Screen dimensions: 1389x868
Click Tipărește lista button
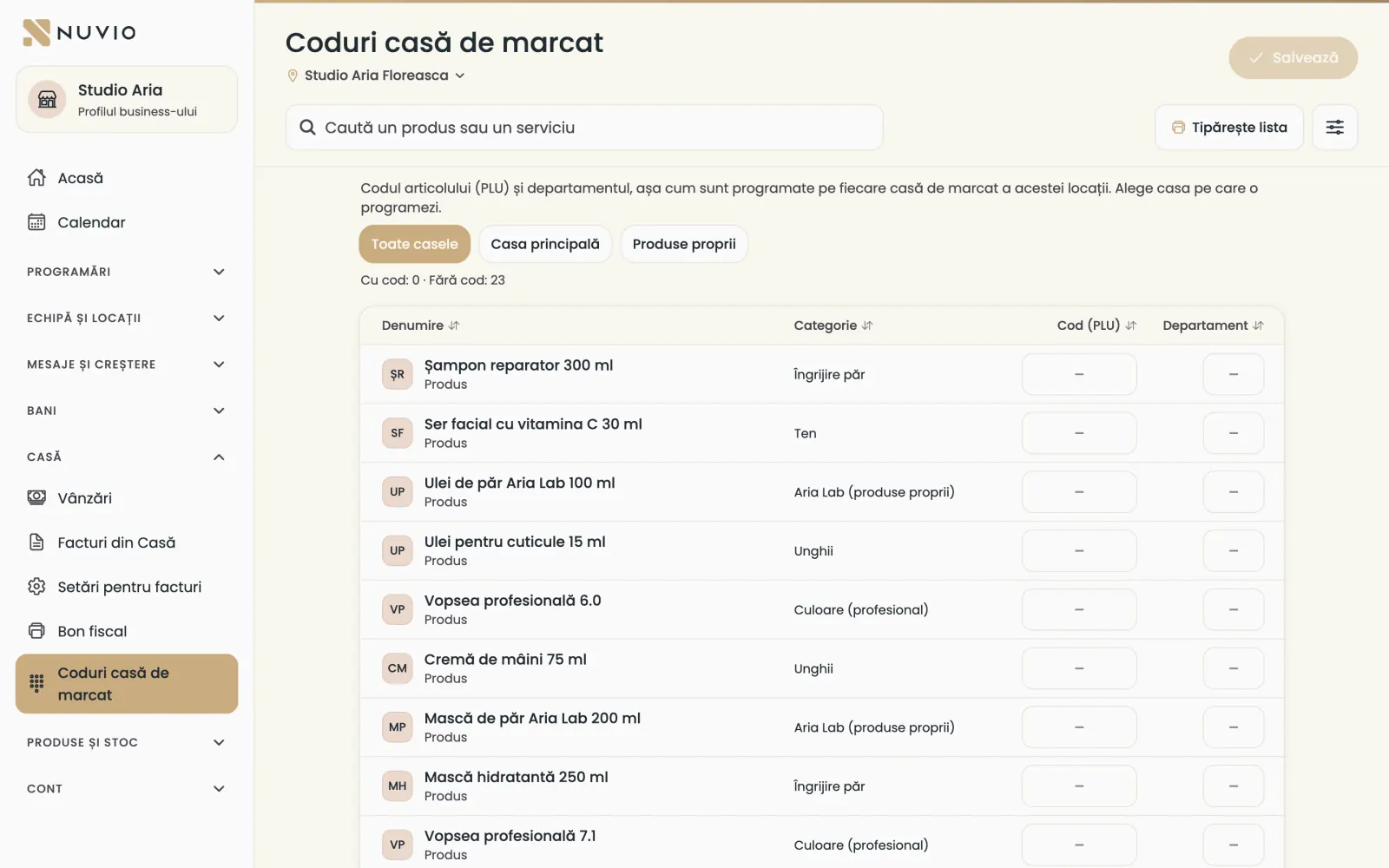tap(1229, 128)
